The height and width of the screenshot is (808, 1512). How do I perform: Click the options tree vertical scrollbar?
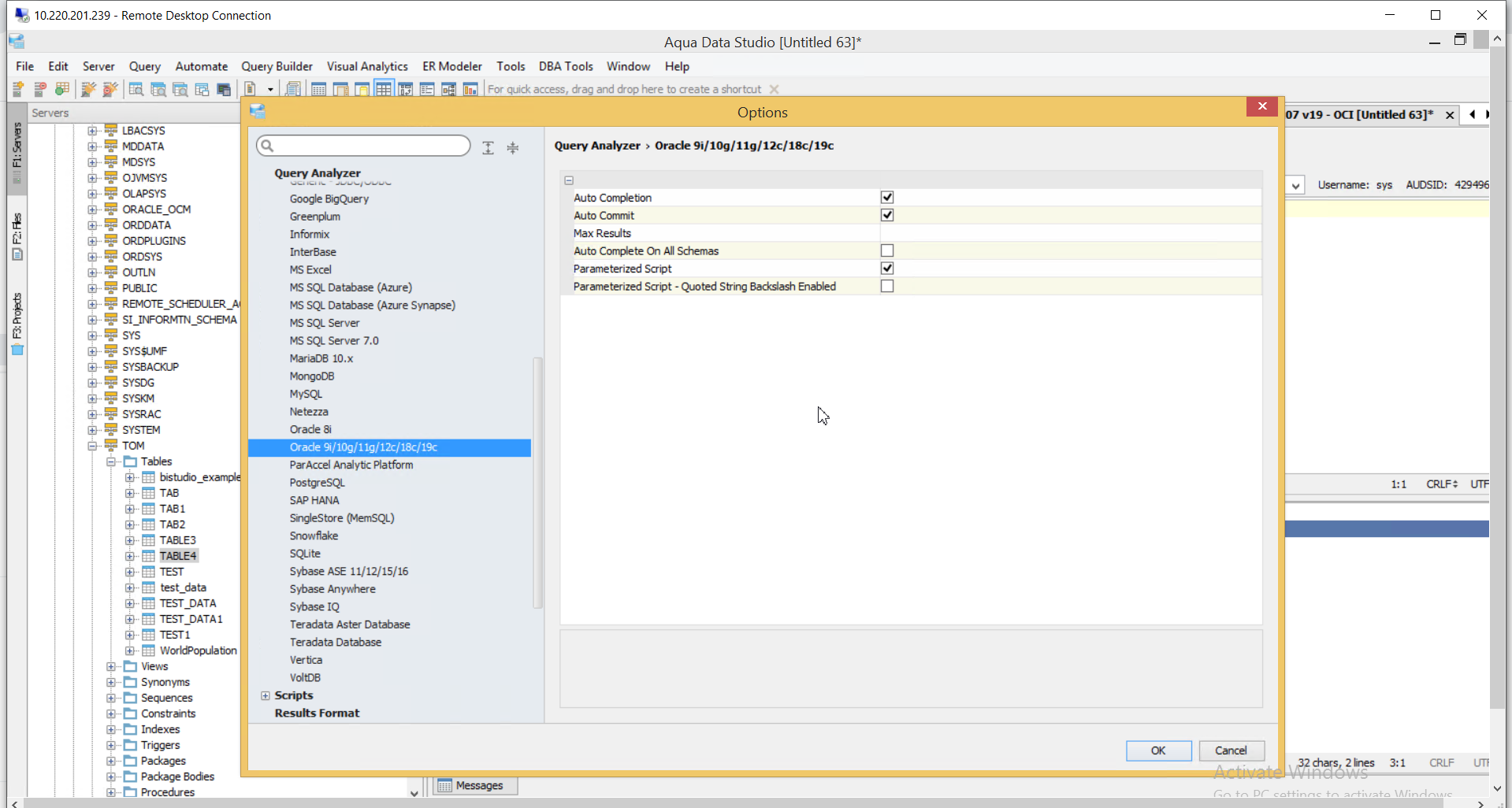click(537, 480)
